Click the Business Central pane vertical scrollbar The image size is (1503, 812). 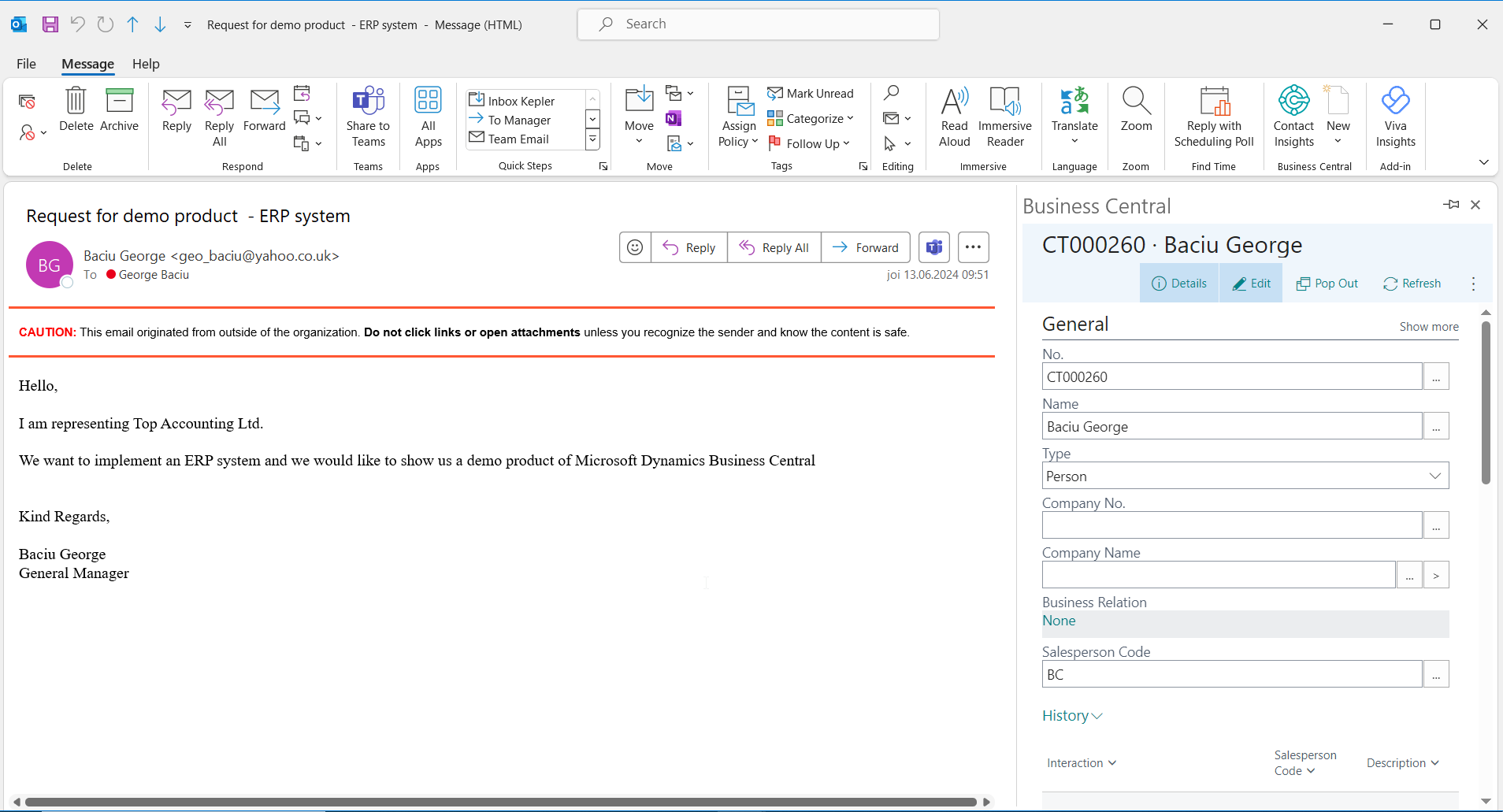pyautogui.click(x=1486, y=403)
